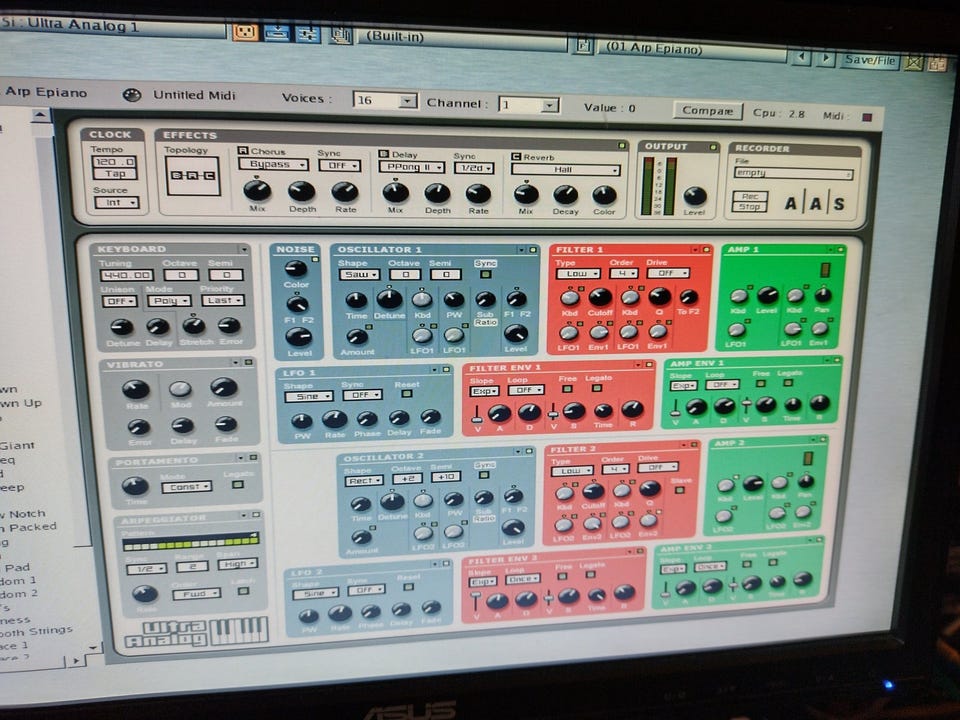
Task: Click the AAS logo in Recorder panel
Action: [x=815, y=203]
